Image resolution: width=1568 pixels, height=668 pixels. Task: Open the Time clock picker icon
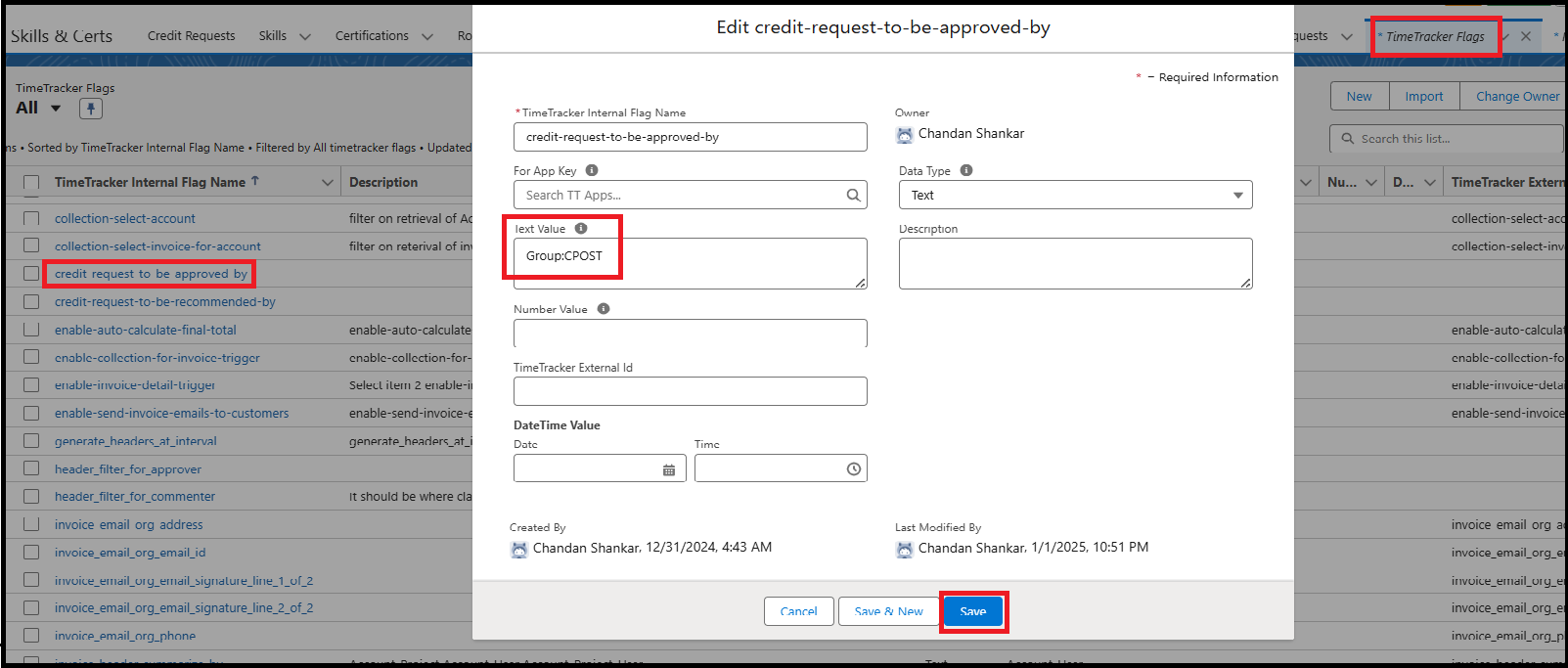(854, 469)
